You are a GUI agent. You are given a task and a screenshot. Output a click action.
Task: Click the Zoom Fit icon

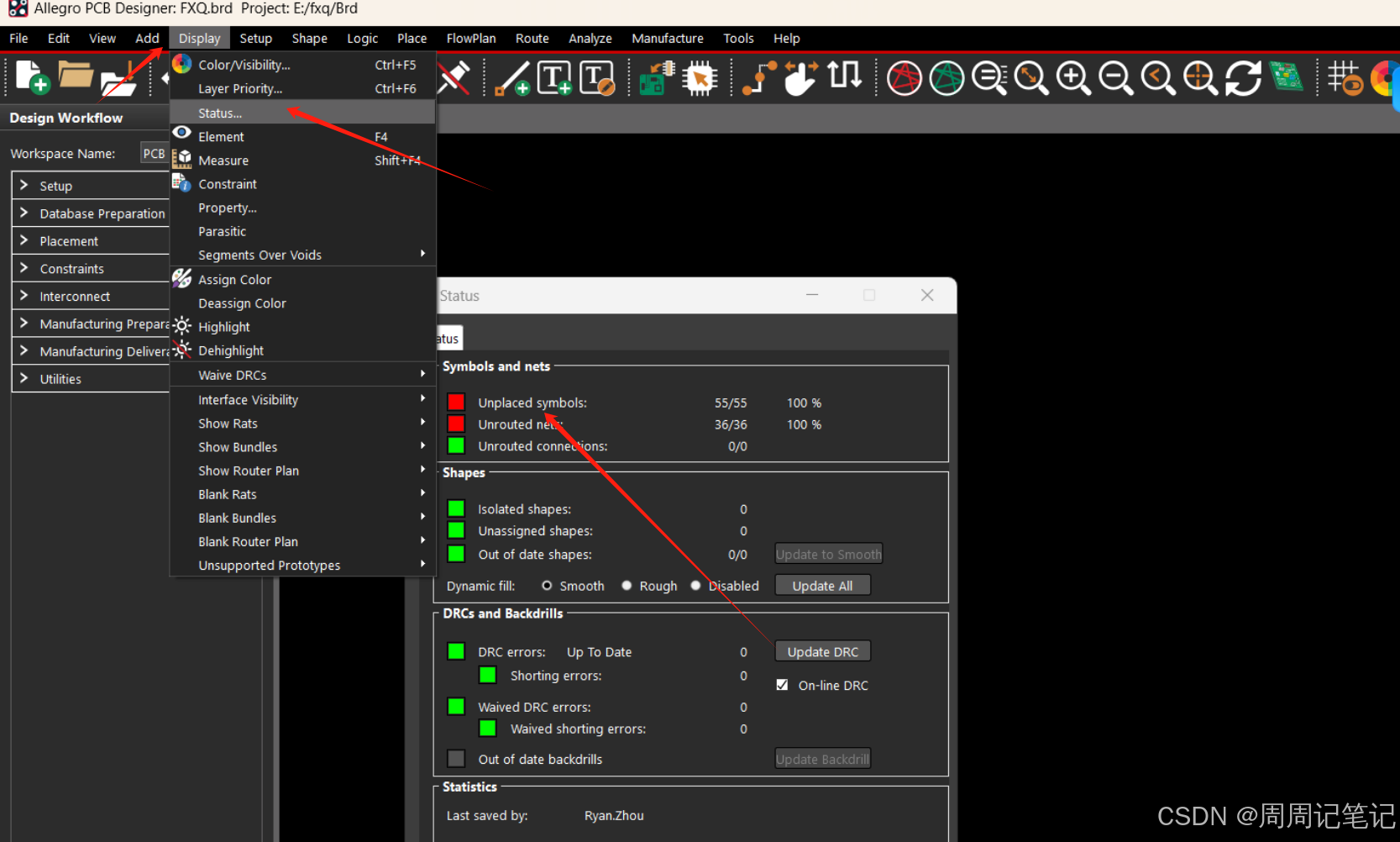click(x=1031, y=78)
